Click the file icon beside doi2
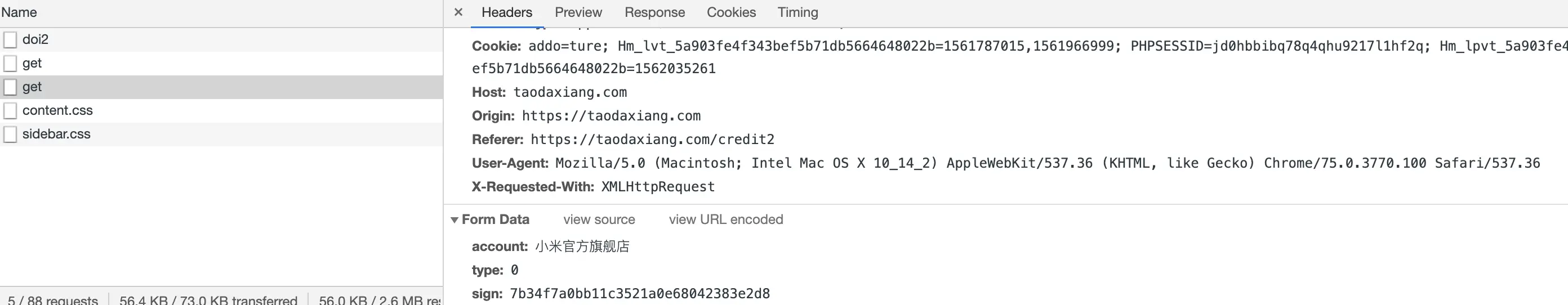Viewport: 1568px width, 305px height. pyautogui.click(x=10, y=39)
